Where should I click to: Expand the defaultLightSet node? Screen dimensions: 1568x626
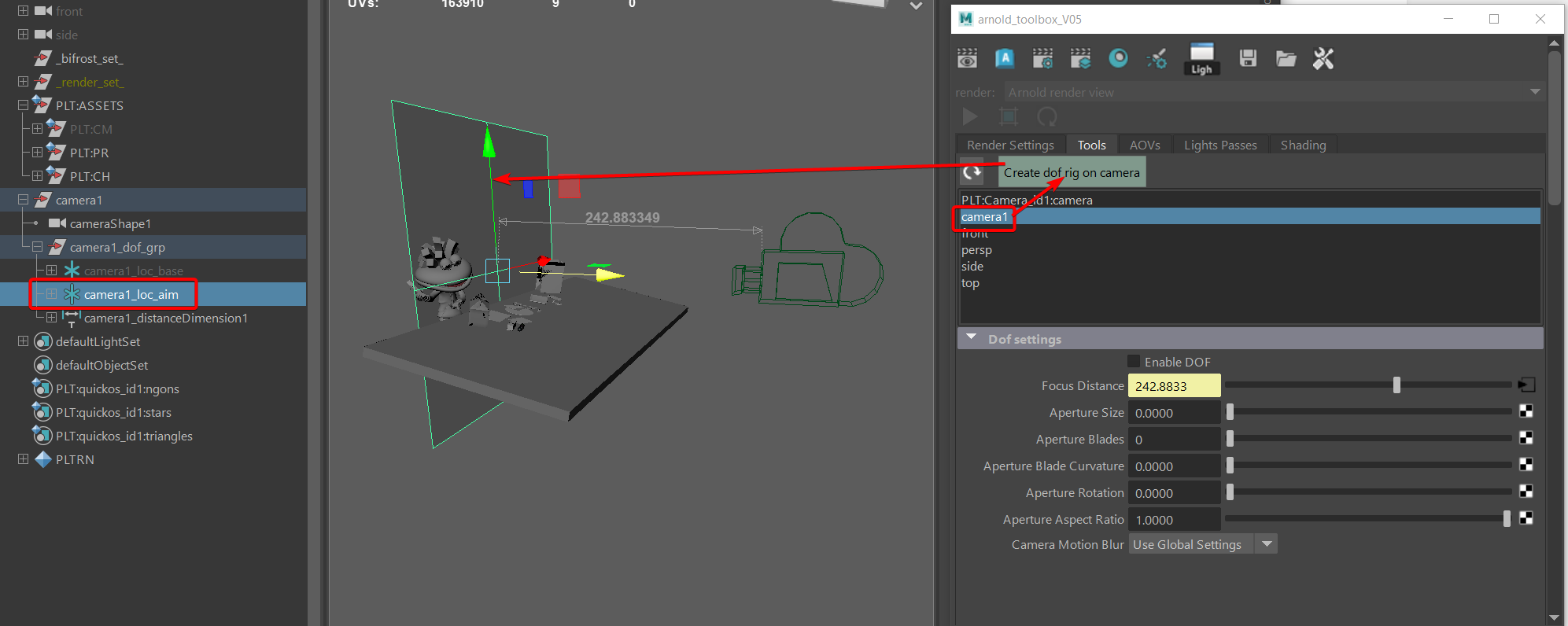[23, 341]
